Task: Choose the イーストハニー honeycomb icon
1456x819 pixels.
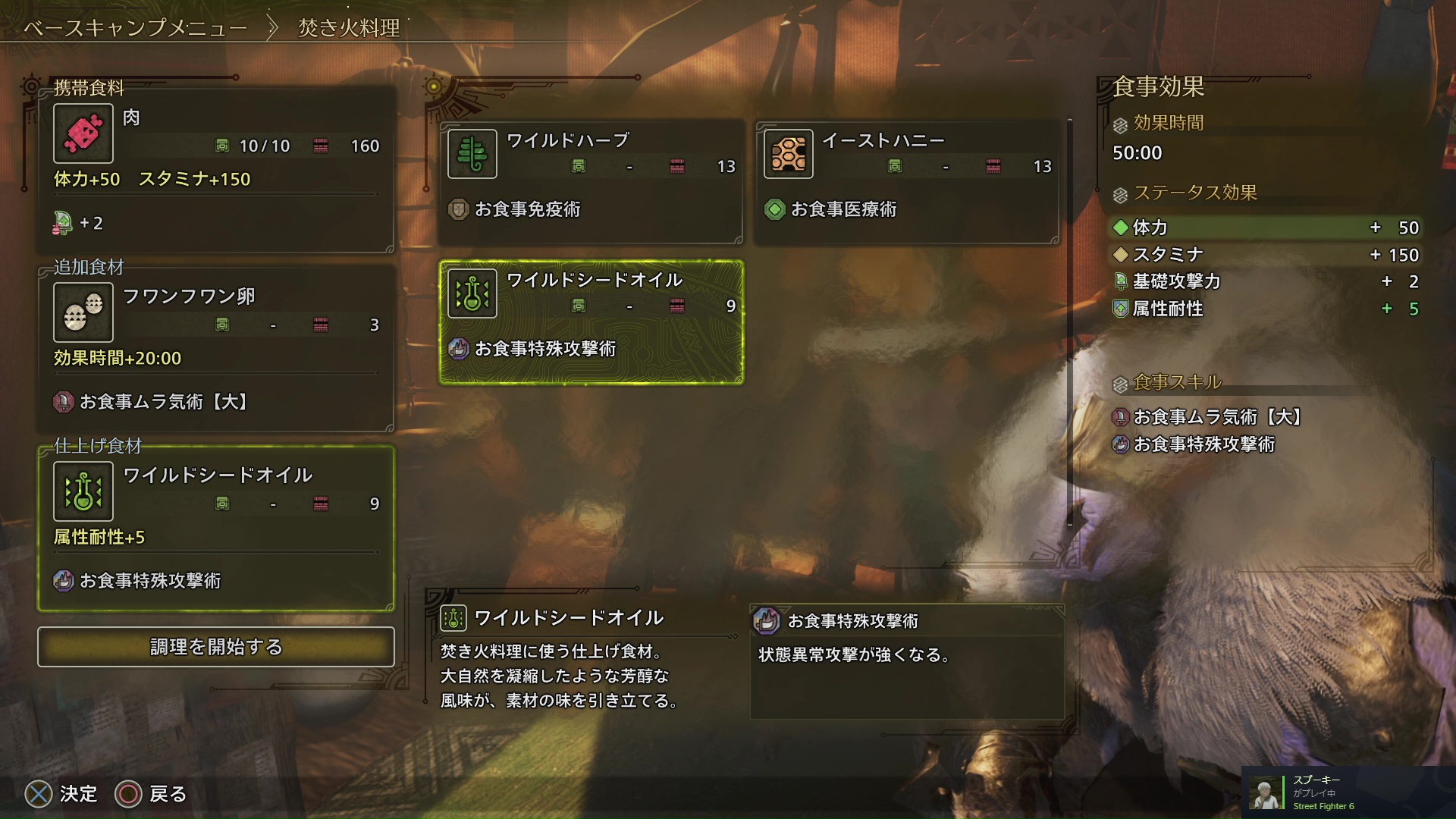Action: tap(789, 154)
